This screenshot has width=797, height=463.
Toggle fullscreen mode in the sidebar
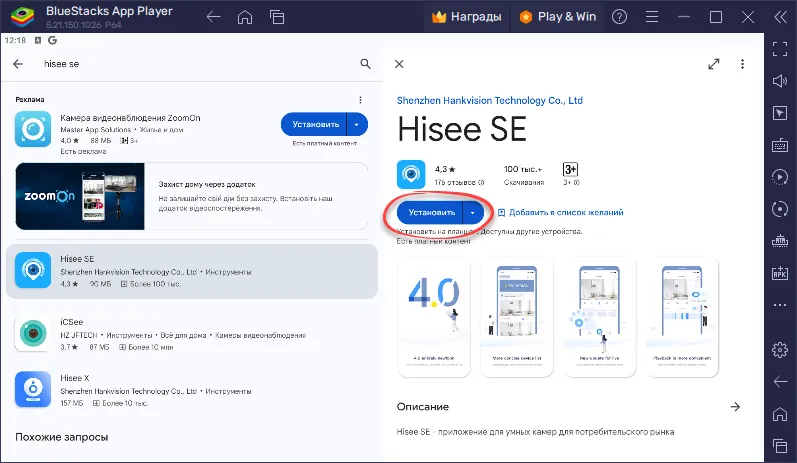tap(780, 49)
